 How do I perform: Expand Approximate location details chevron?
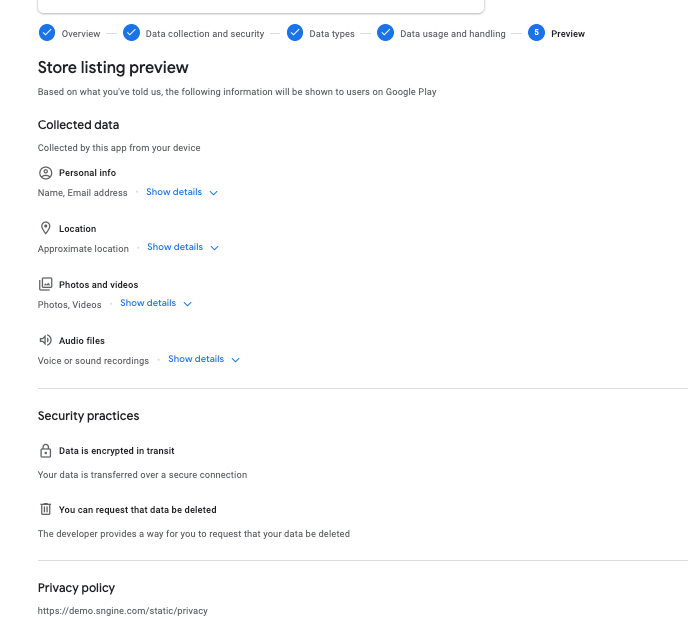pyautogui.click(x=215, y=248)
